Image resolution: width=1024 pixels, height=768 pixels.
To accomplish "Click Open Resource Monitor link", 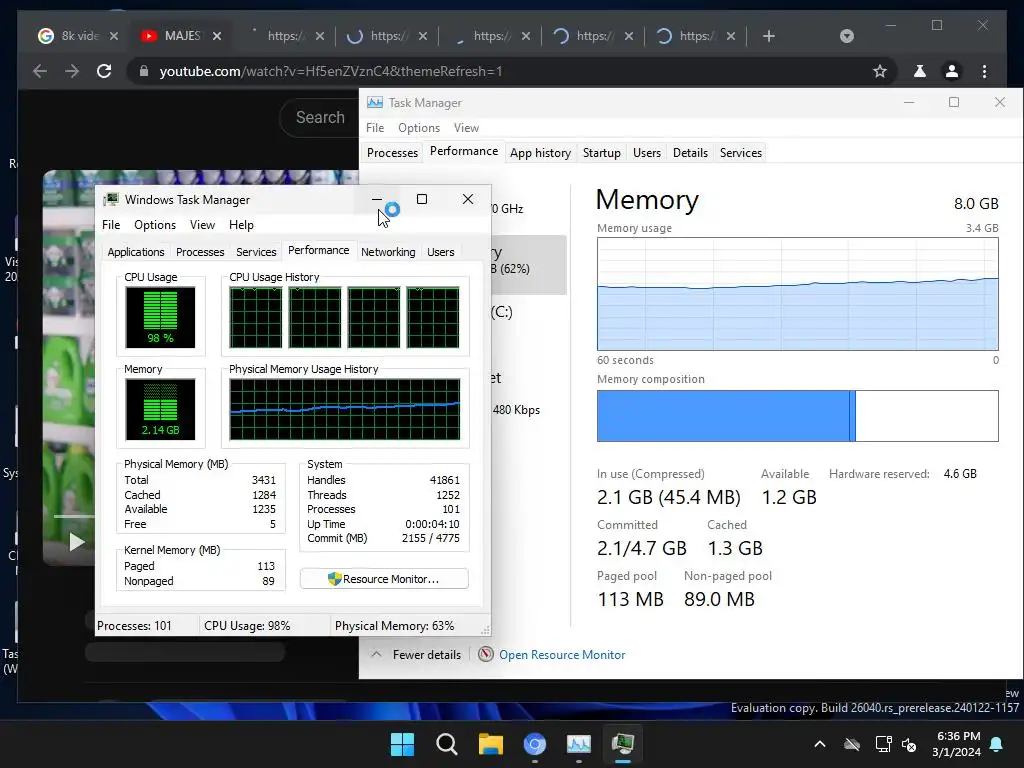I will pos(562,655).
